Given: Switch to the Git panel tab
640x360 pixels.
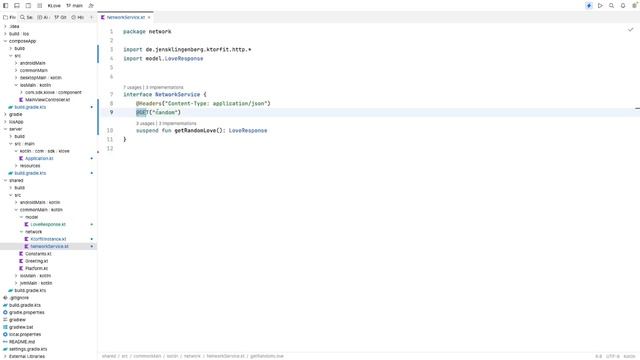Looking at the screenshot, I should pyautogui.click(x=60, y=18).
